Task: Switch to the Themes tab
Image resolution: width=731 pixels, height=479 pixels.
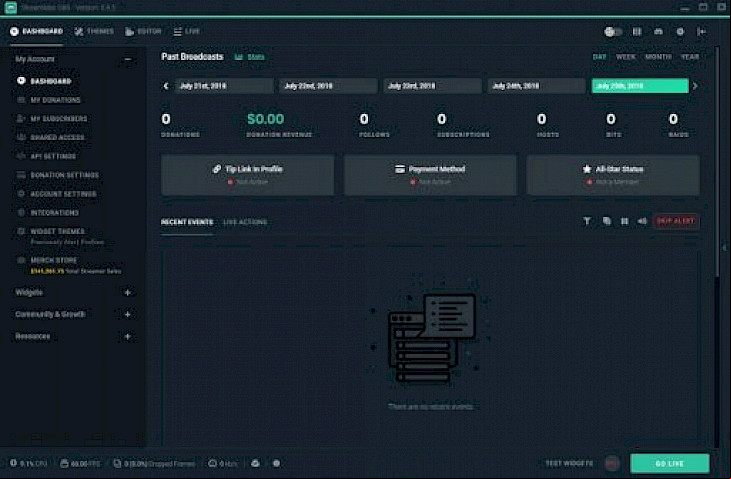Action: pyautogui.click(x=94, y=31)
